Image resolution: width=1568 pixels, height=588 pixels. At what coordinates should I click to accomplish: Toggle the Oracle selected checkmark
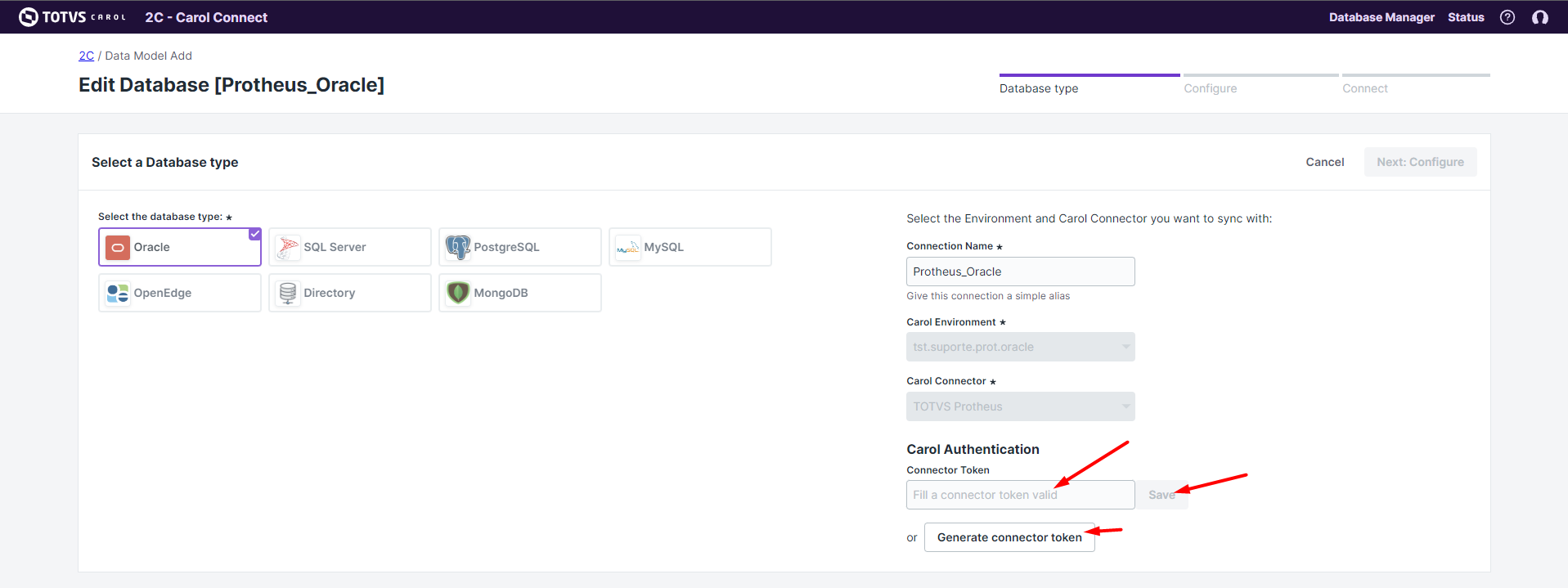pos(255,234)
